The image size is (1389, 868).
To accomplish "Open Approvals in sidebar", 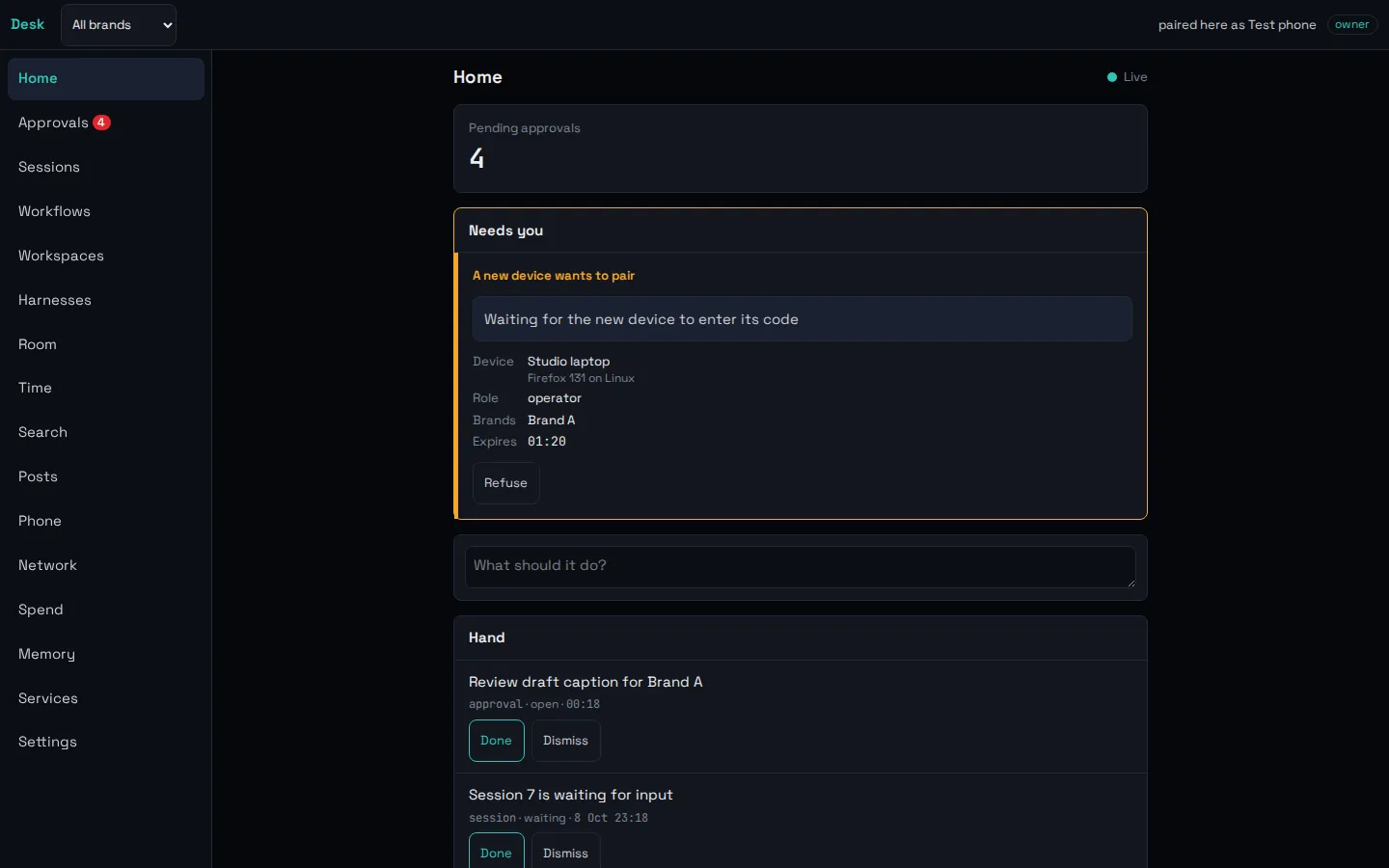I will click(x=106, y=123).
